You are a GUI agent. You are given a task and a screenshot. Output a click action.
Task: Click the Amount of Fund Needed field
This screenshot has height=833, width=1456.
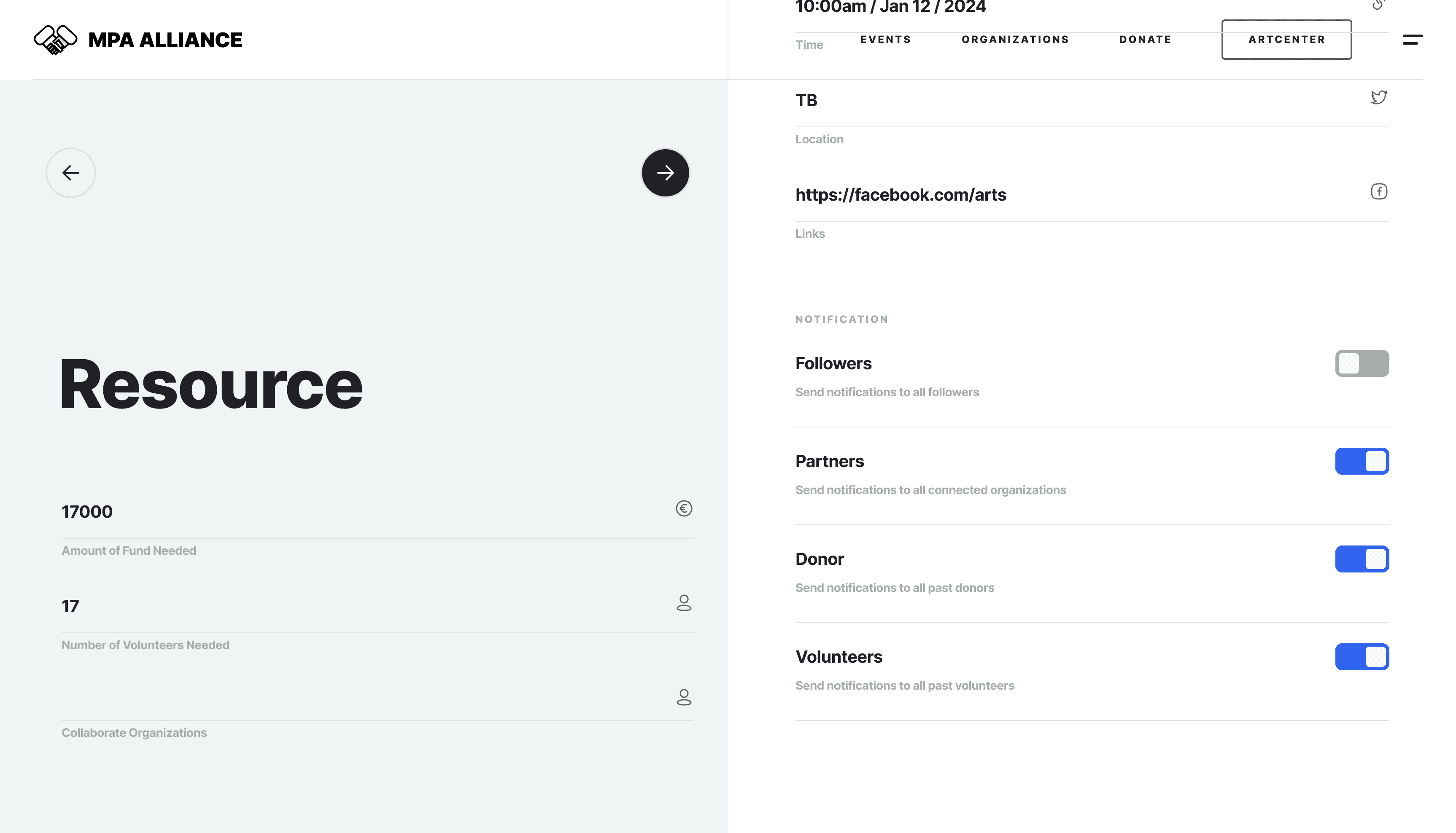(361, 512)
